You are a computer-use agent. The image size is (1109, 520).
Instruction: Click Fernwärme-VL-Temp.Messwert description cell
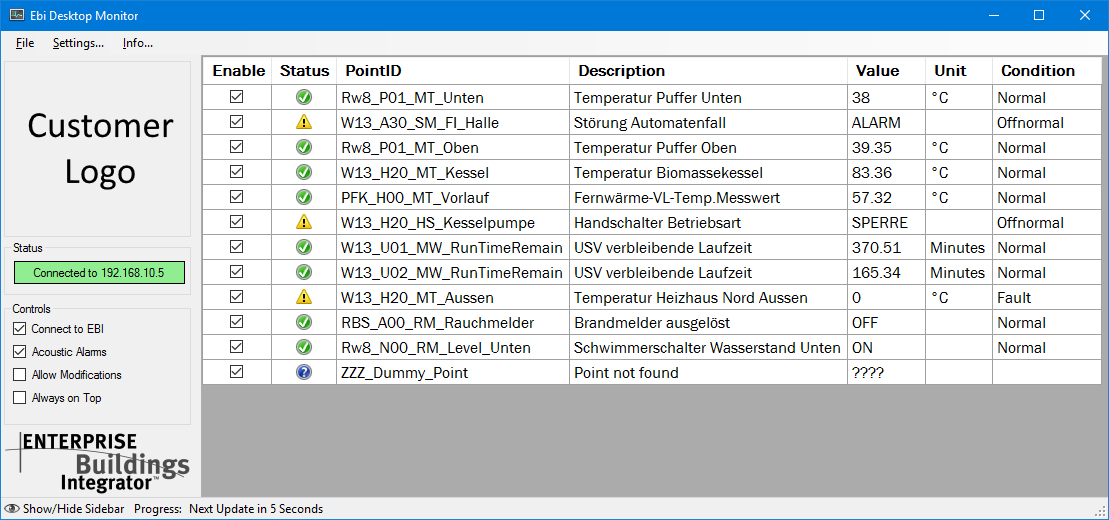(709, 197)
